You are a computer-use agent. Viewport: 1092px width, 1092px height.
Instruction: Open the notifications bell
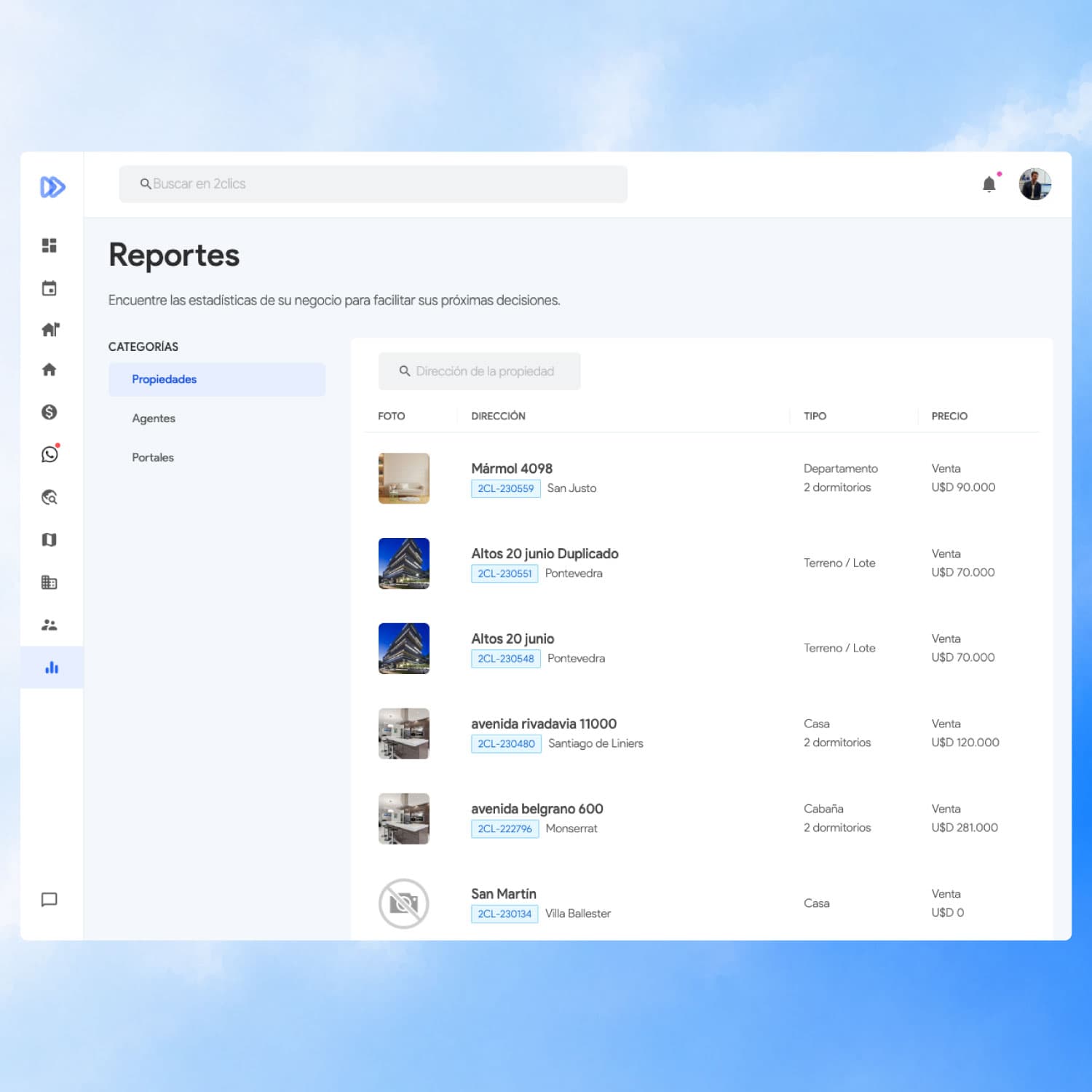989,184
